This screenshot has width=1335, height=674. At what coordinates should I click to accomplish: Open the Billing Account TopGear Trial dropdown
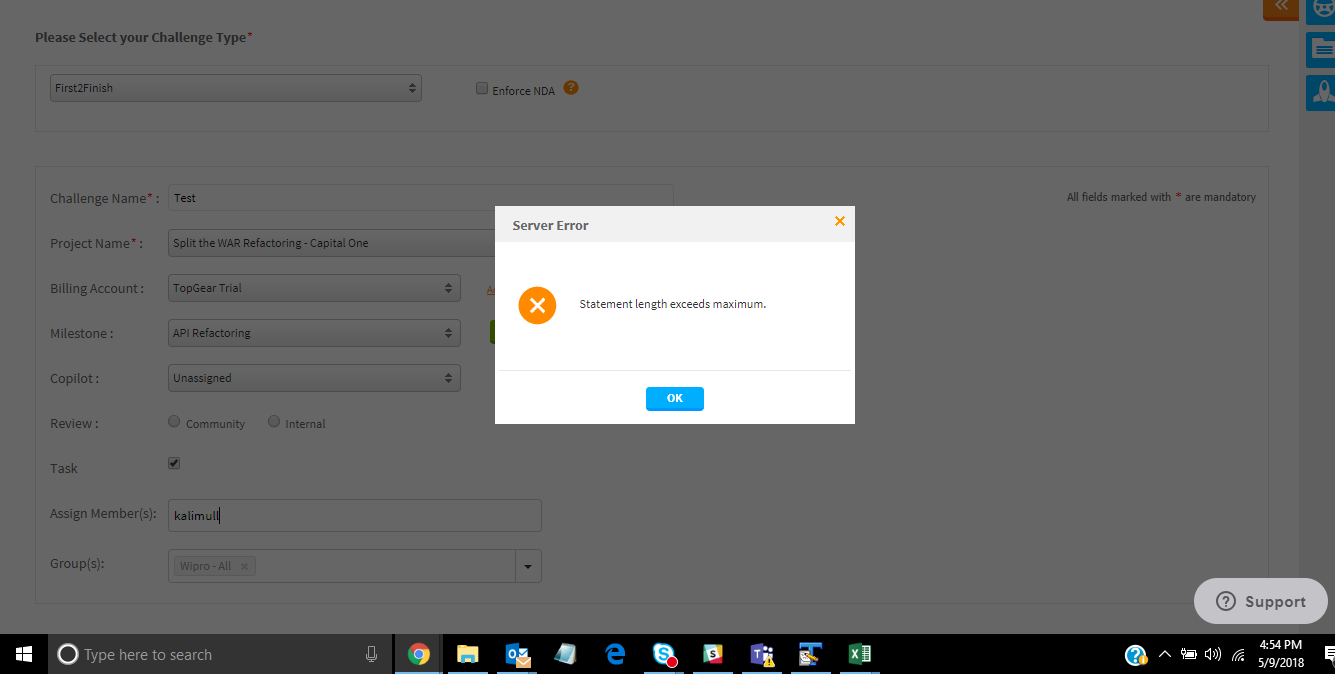pyautogui.click(x=314, y=288)
